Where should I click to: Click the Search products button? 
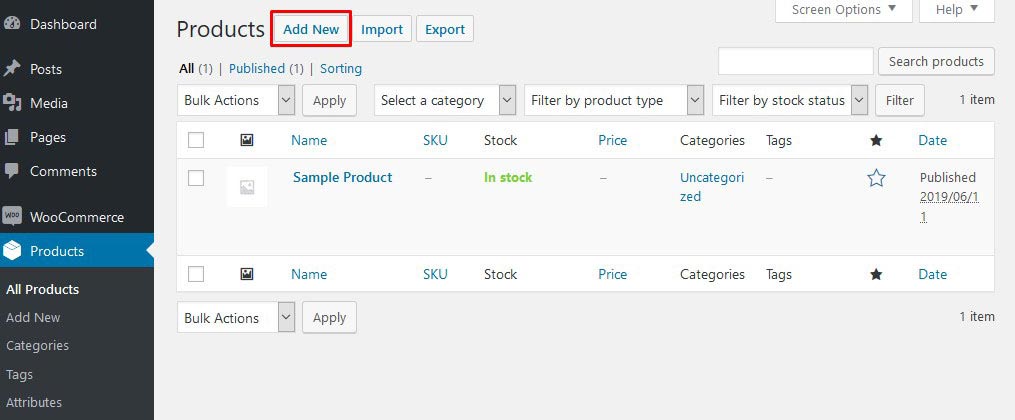[x=936, y=61]
